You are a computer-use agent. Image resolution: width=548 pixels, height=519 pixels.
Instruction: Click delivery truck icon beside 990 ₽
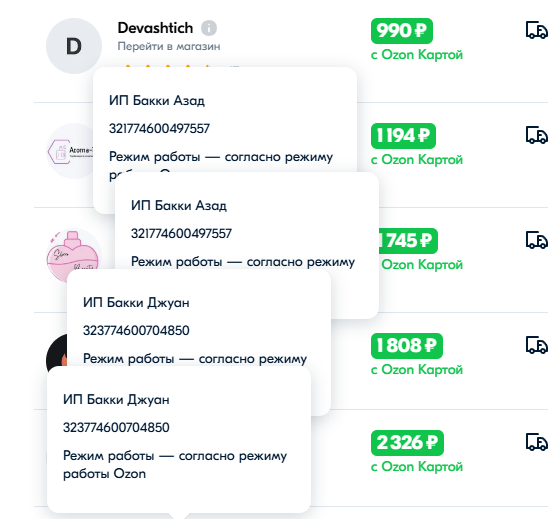pyautogui.click(x=536, y=30)
